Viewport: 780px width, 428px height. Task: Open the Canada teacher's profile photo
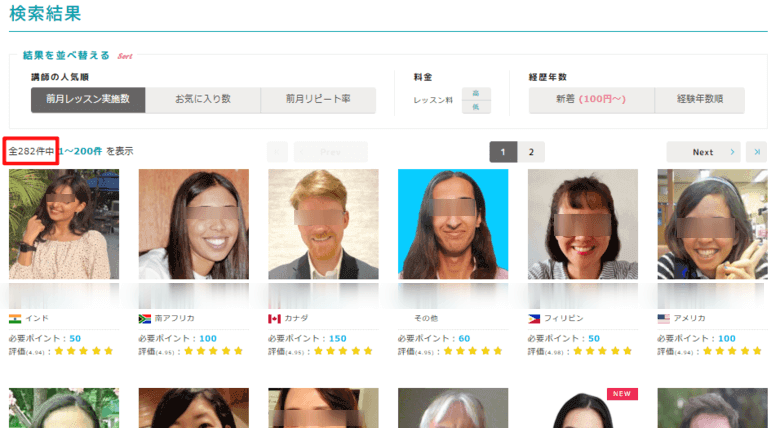(323, 224)
